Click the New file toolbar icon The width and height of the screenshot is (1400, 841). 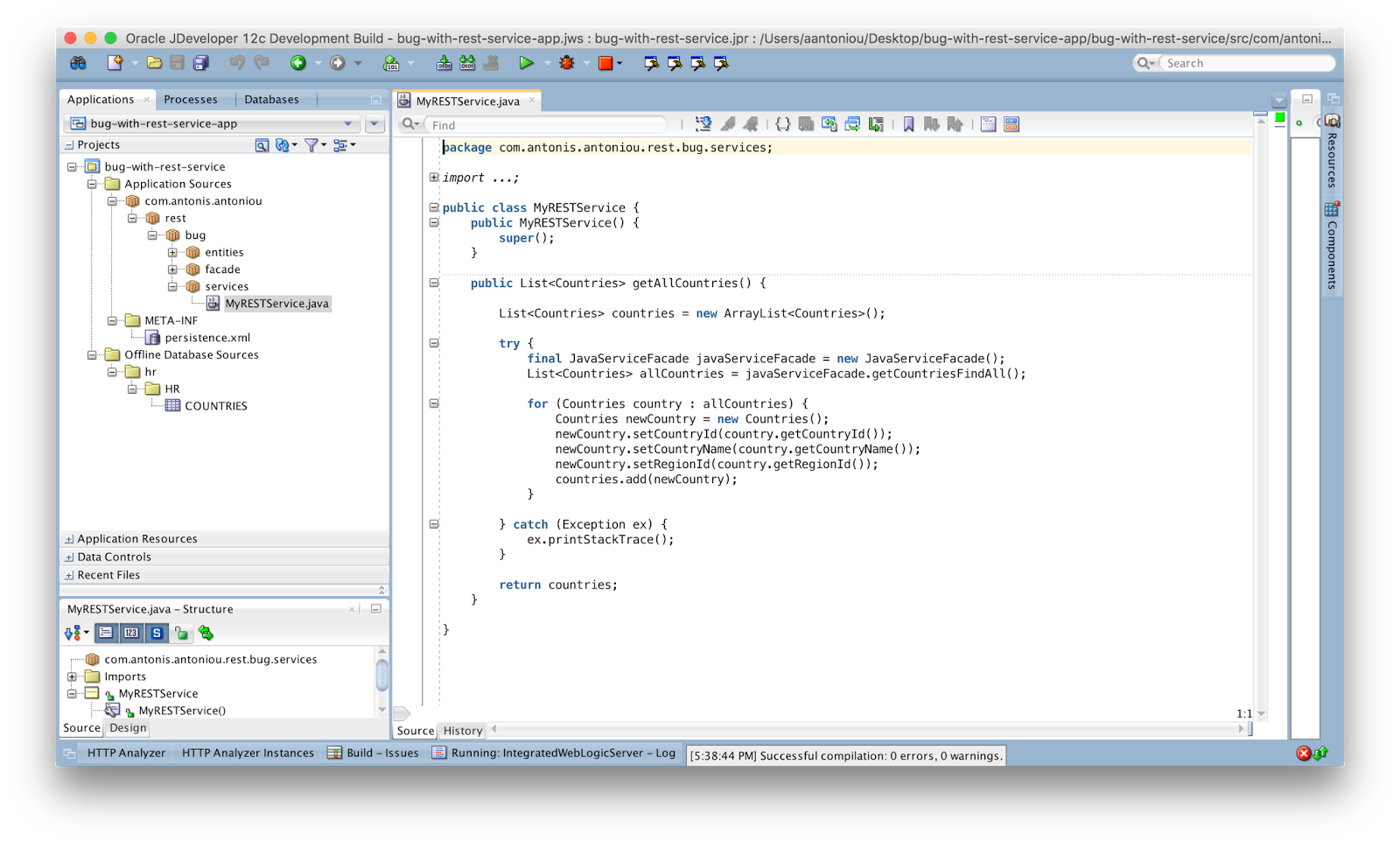(115, 63)
